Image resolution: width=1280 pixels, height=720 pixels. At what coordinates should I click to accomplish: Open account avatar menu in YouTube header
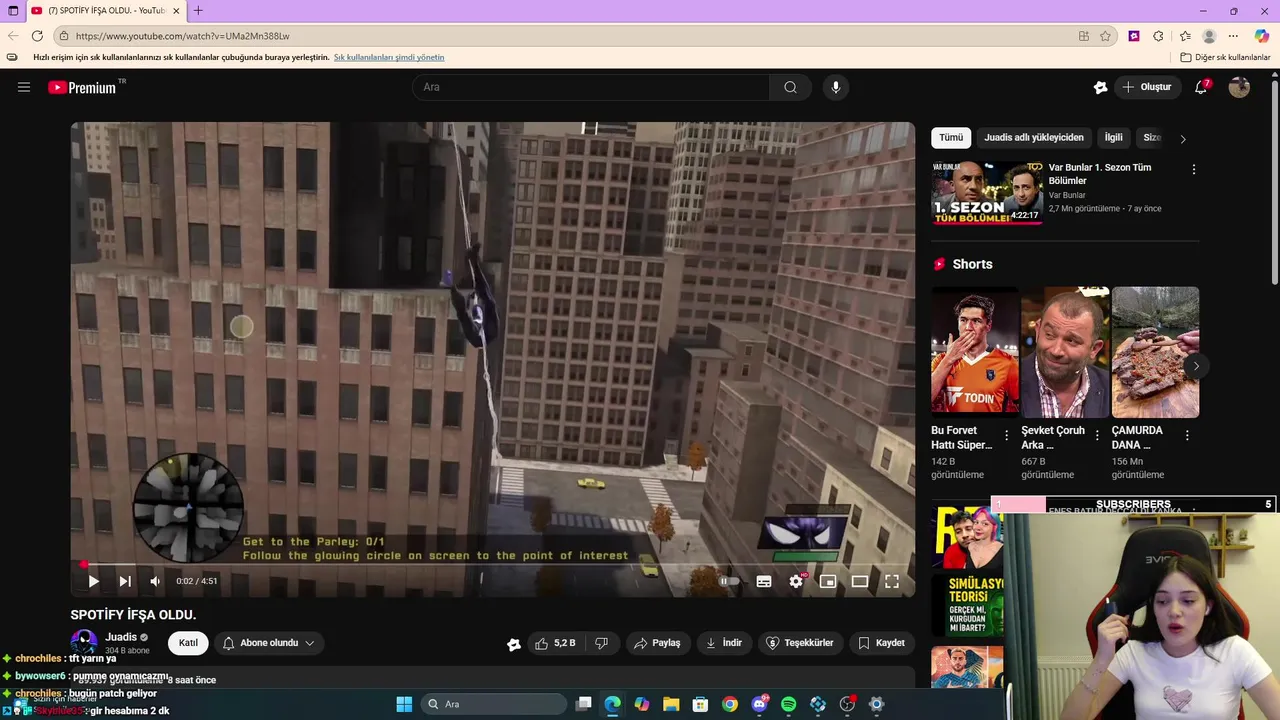(x=1239, y=87)
